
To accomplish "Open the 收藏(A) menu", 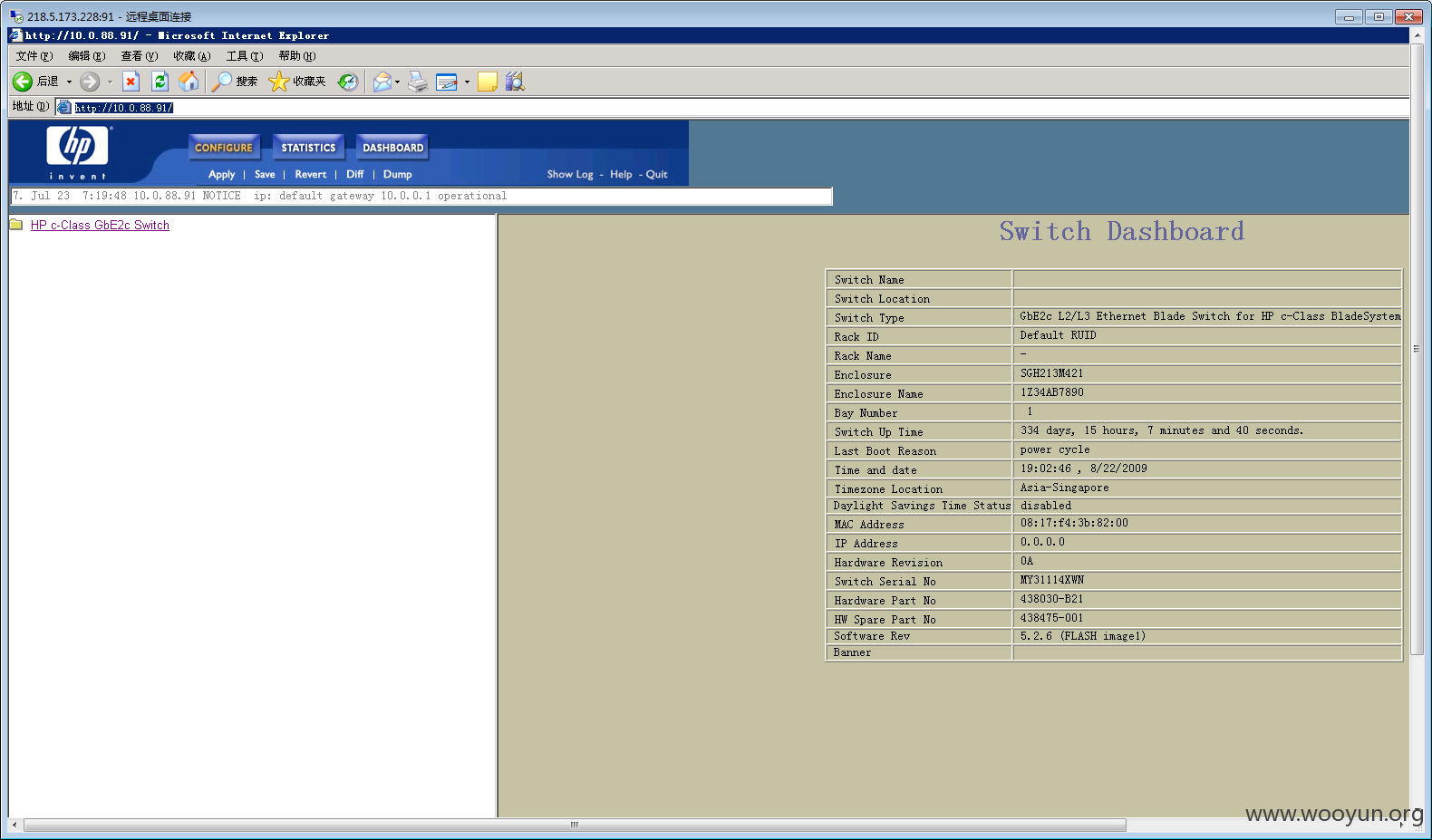I will pos(192,56).
